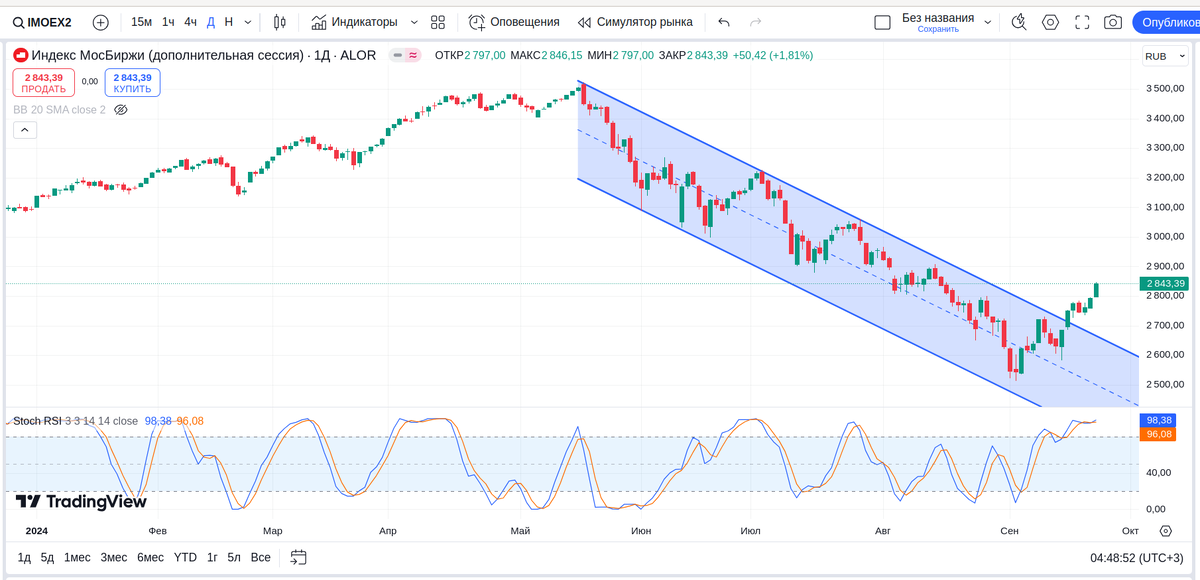Undo the last chart action

tap(724, 22)
